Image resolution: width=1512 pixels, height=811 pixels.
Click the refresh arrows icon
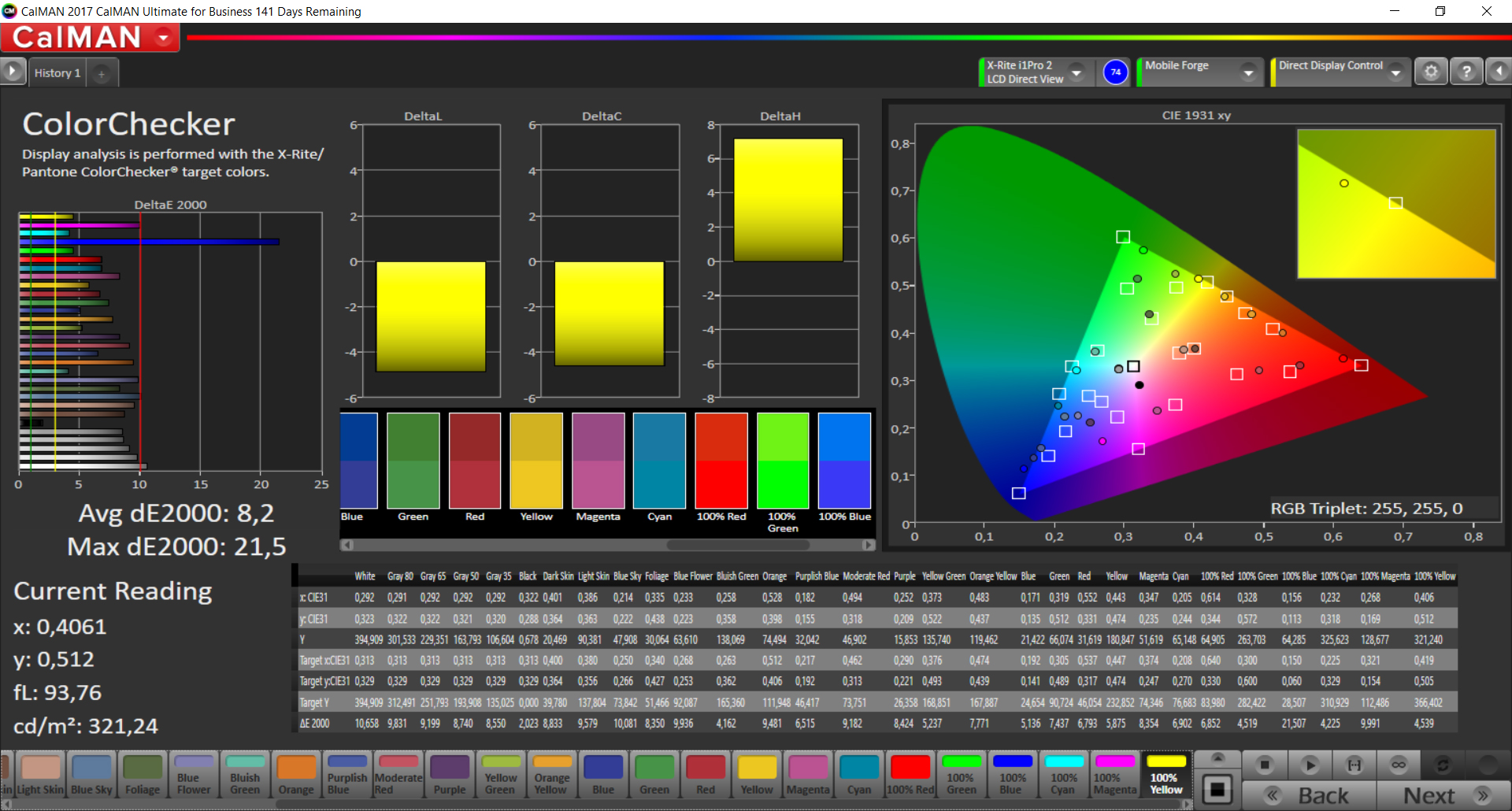[1443, 765]
